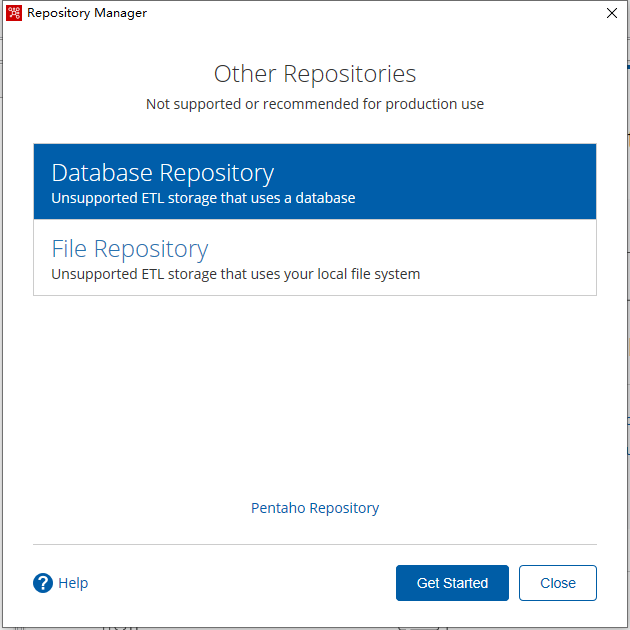
Task: Click the "File Repository" title text
Action: pyautogui.click(x=130, y=249)
